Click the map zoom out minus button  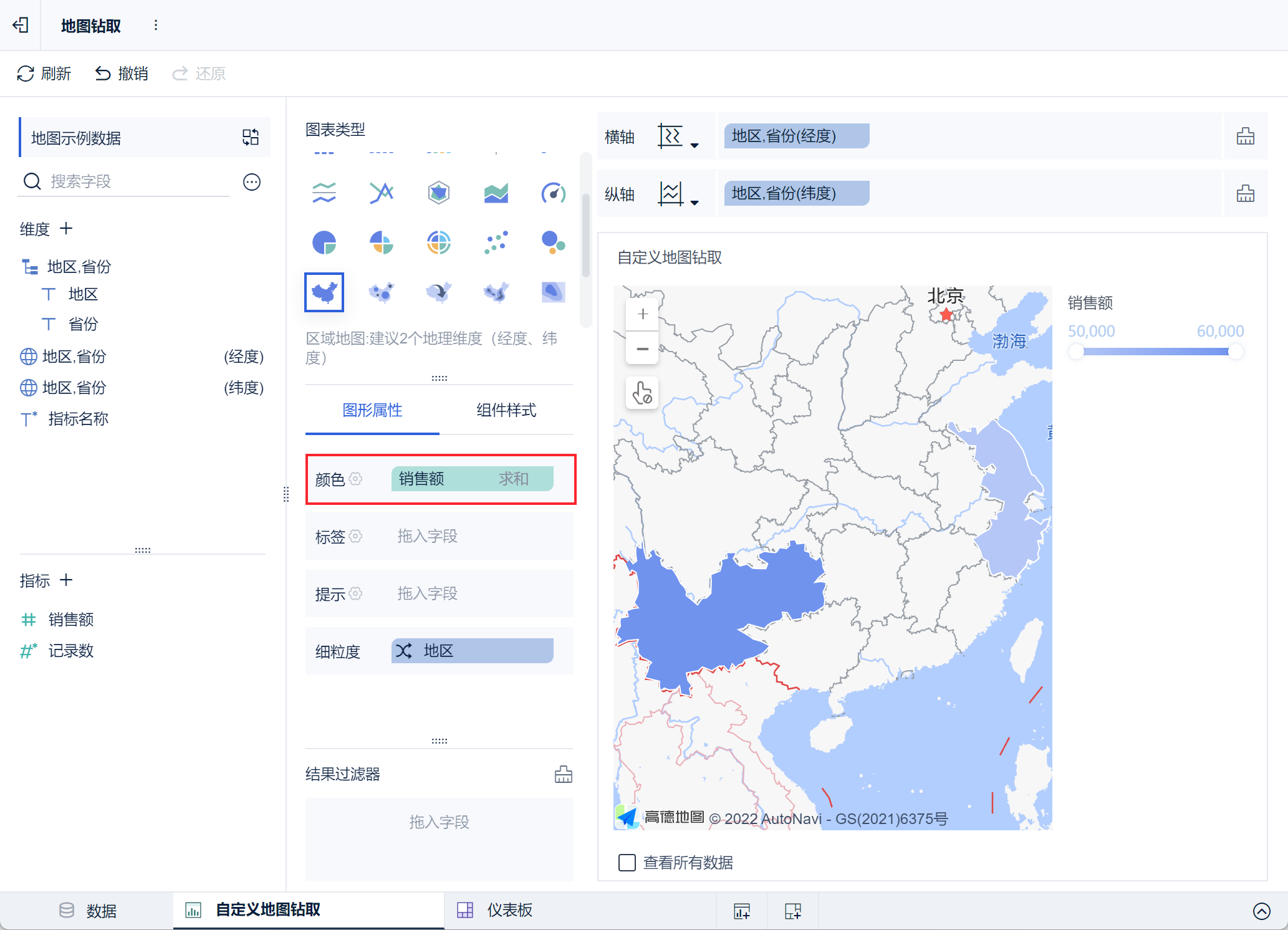point(642,348)
